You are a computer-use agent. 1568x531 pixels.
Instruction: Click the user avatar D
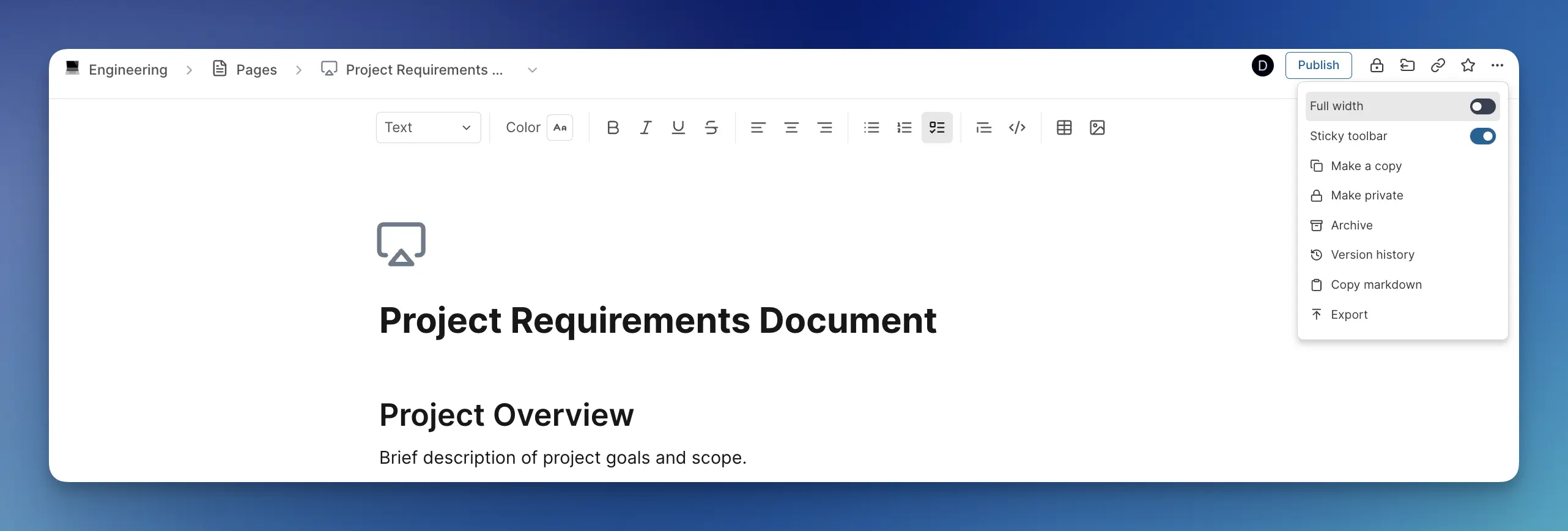tap(1263, 65)
